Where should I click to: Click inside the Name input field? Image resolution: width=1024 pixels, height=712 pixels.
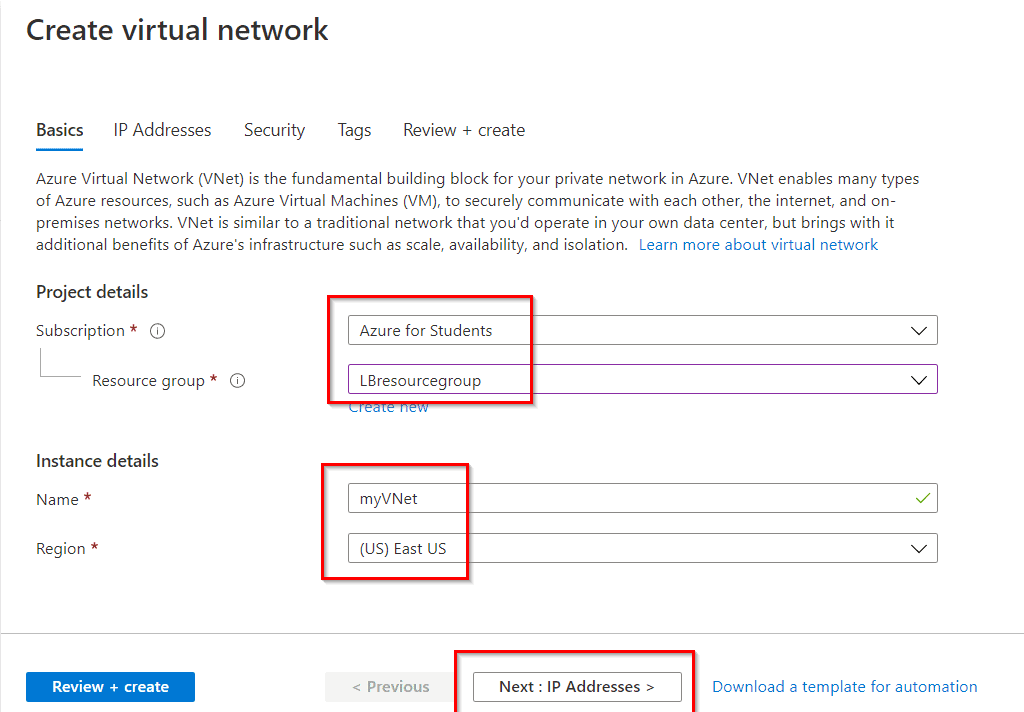pyautogui.click(x=600, y=498)
